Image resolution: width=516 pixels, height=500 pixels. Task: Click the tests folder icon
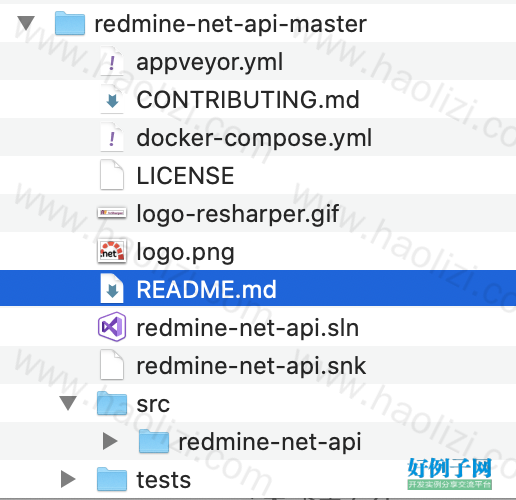point(112,479)
